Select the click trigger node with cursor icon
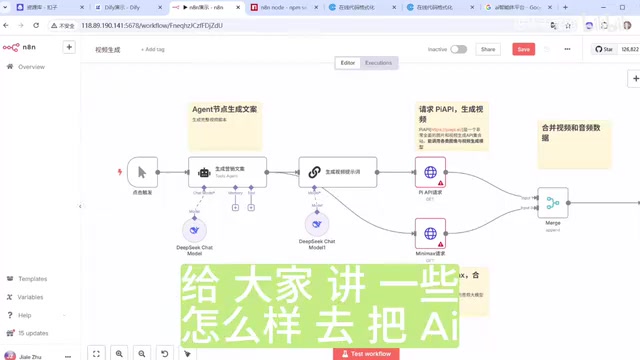The image size is (640, 360). coord(142,172)
